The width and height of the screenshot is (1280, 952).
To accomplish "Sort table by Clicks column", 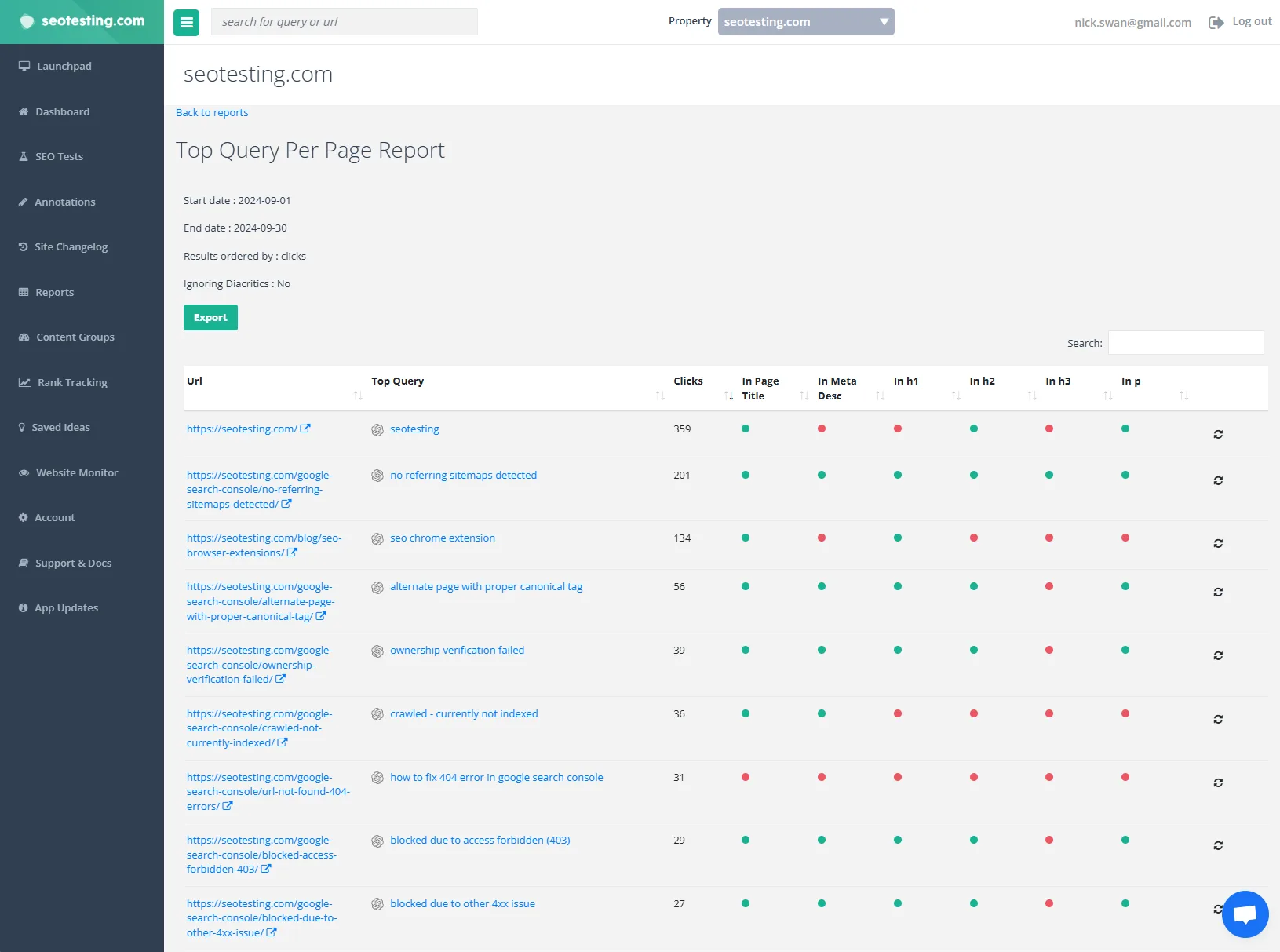I will (702, 388).
